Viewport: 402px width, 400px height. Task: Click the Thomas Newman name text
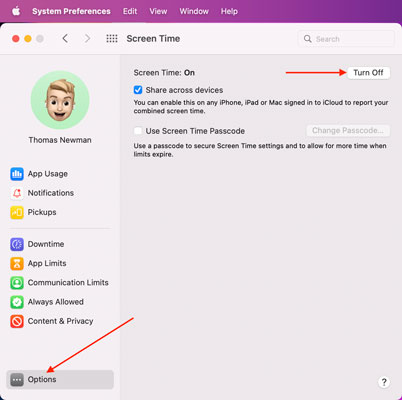click(60, 140)
